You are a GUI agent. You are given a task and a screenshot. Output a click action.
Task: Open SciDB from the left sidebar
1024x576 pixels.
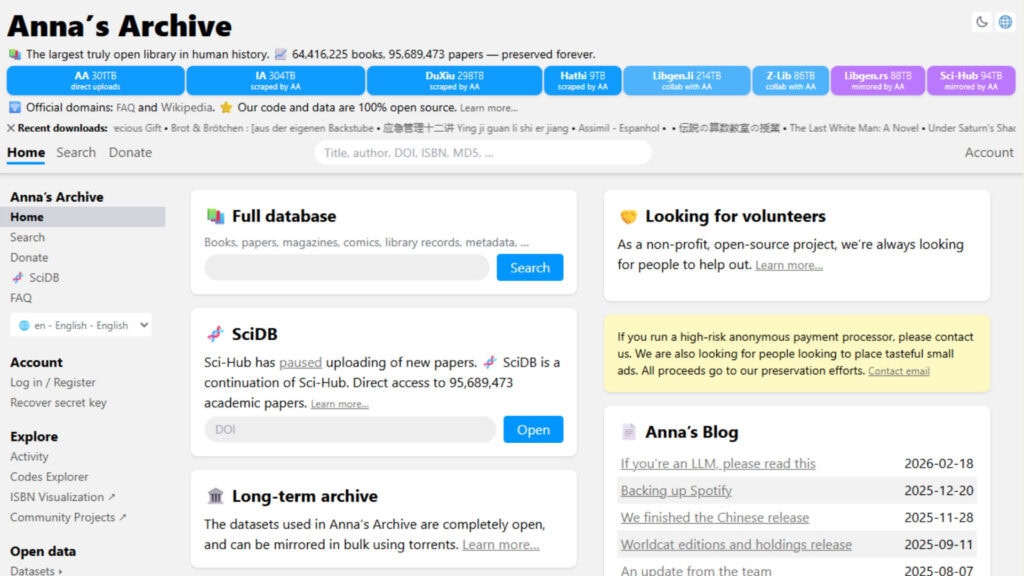coord(44,278)
